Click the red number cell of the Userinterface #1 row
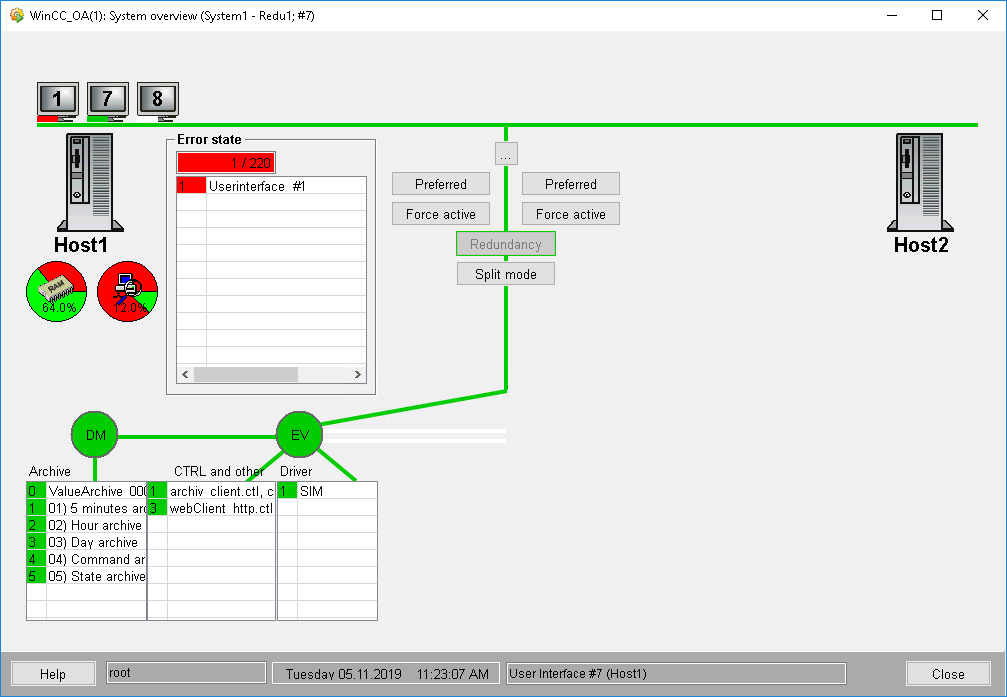1007x697 pixels. tap(191, 186)
